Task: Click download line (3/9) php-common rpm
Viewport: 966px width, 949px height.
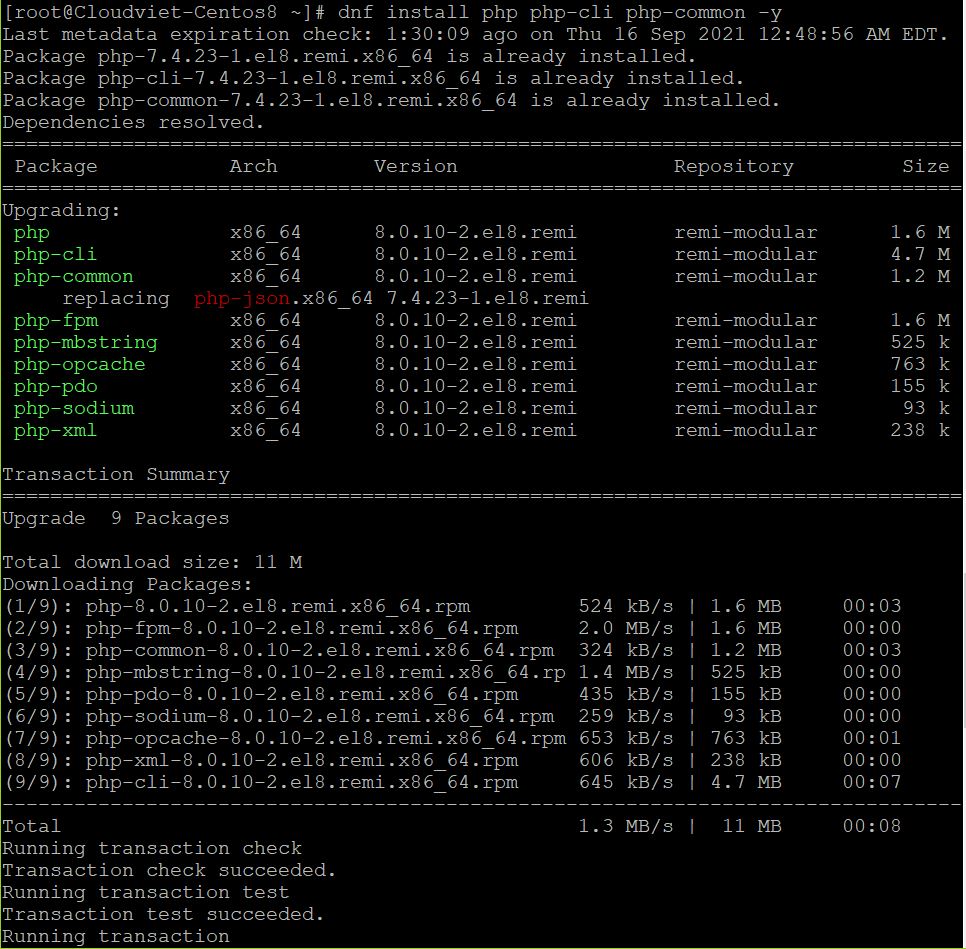Action: pyautogui.click(x=453, y=651)
